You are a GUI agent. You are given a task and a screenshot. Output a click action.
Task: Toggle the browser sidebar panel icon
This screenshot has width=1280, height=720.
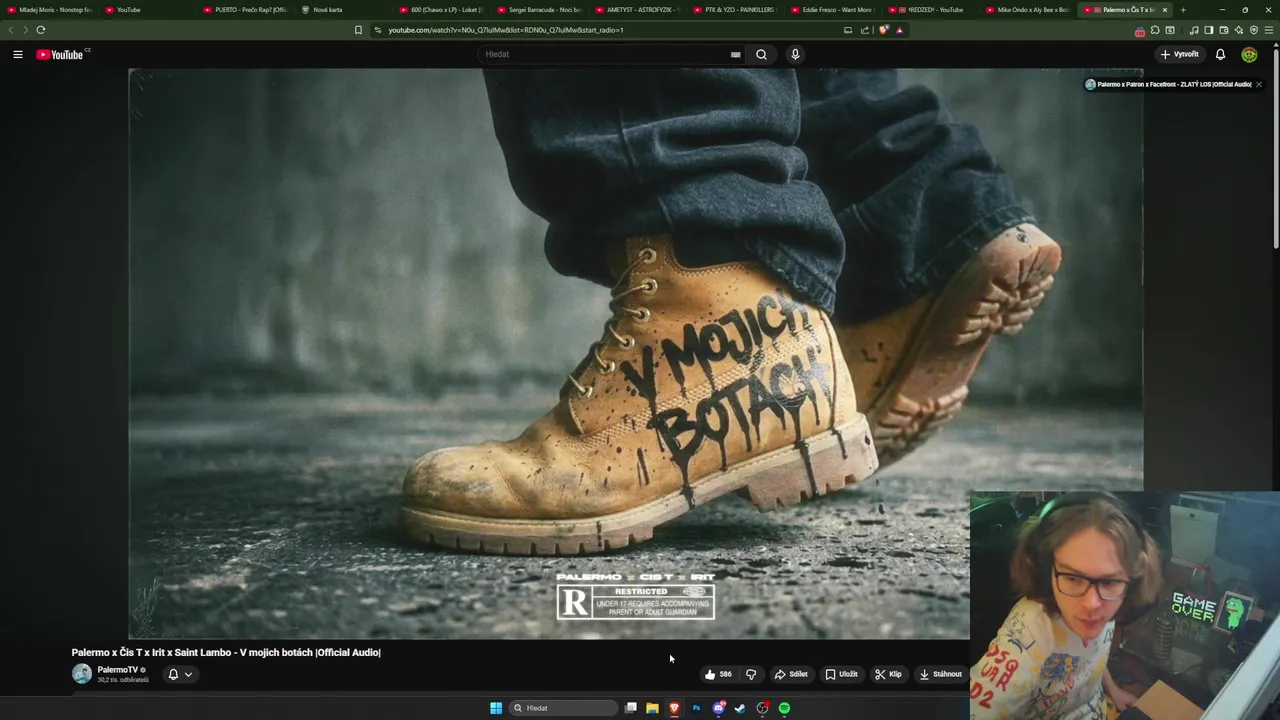click(x=1208, y=30)
